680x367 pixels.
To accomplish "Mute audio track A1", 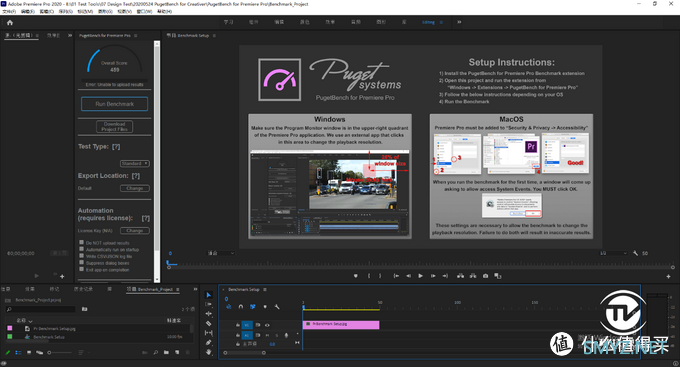I will 267,335.
